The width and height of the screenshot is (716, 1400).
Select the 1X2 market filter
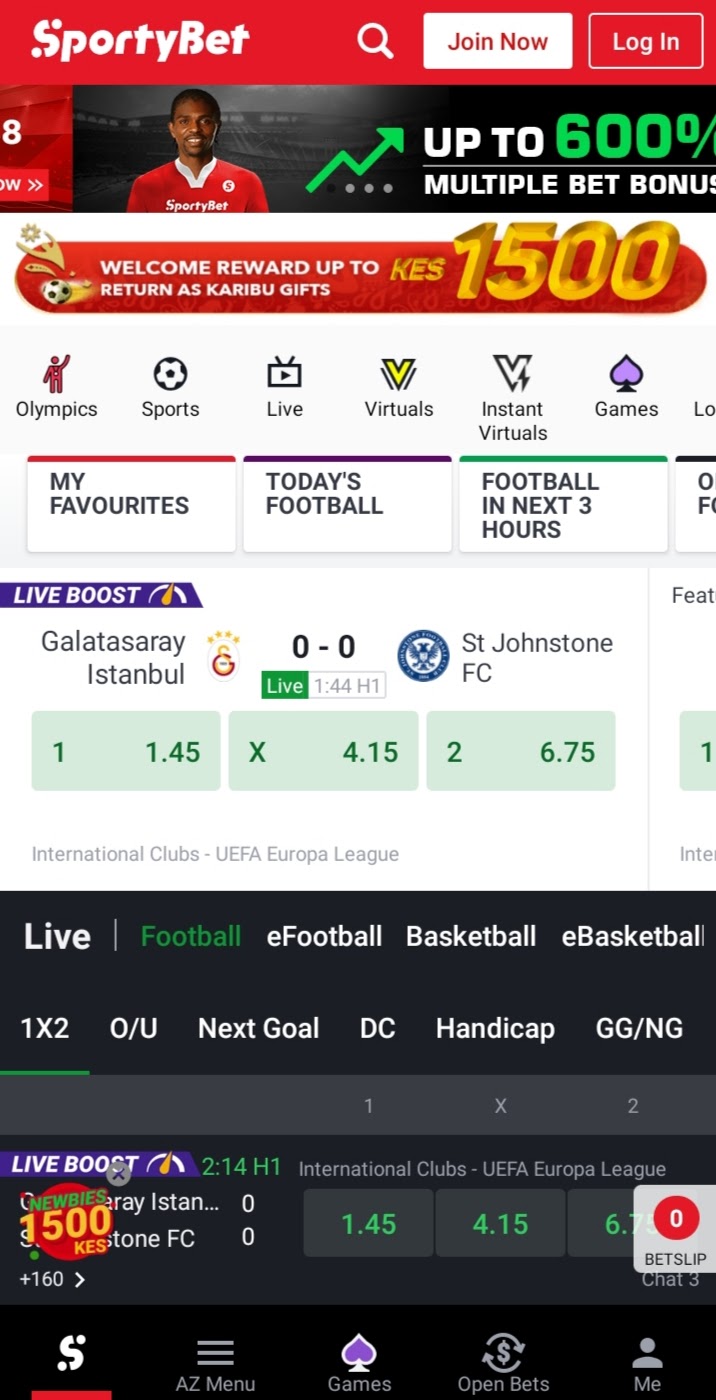[x=44, y=1028]
